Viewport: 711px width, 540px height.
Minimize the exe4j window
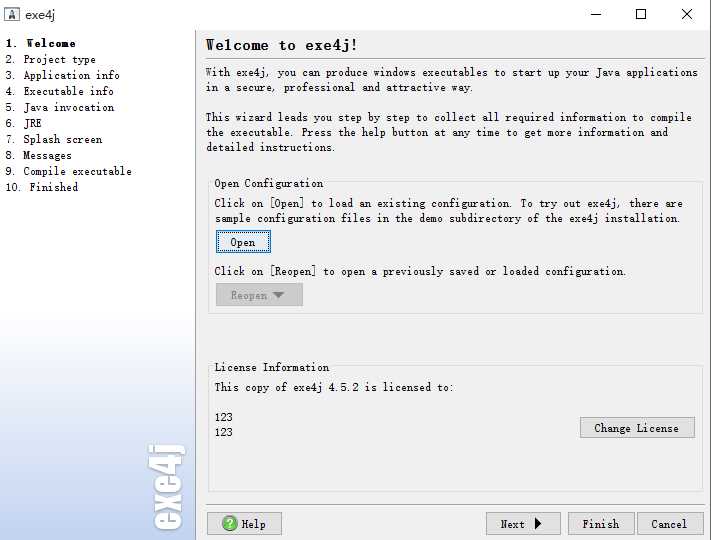click(x=595, y=14)
